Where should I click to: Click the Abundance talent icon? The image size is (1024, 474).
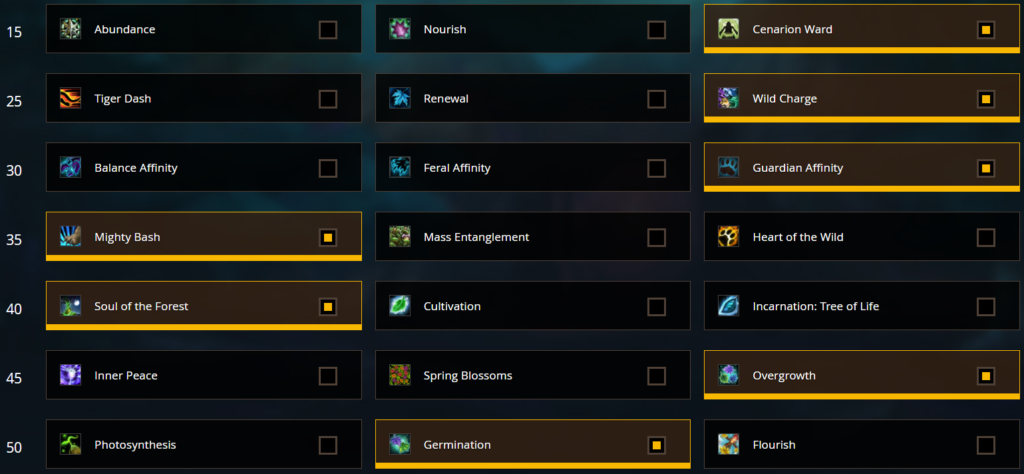tap(71, 29)
